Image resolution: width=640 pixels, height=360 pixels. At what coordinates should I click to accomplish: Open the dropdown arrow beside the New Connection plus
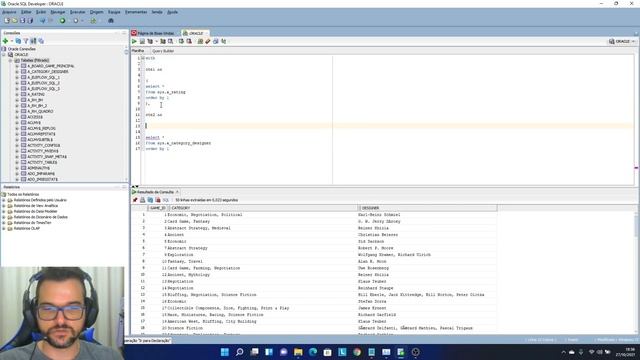[x=11, y=41]
